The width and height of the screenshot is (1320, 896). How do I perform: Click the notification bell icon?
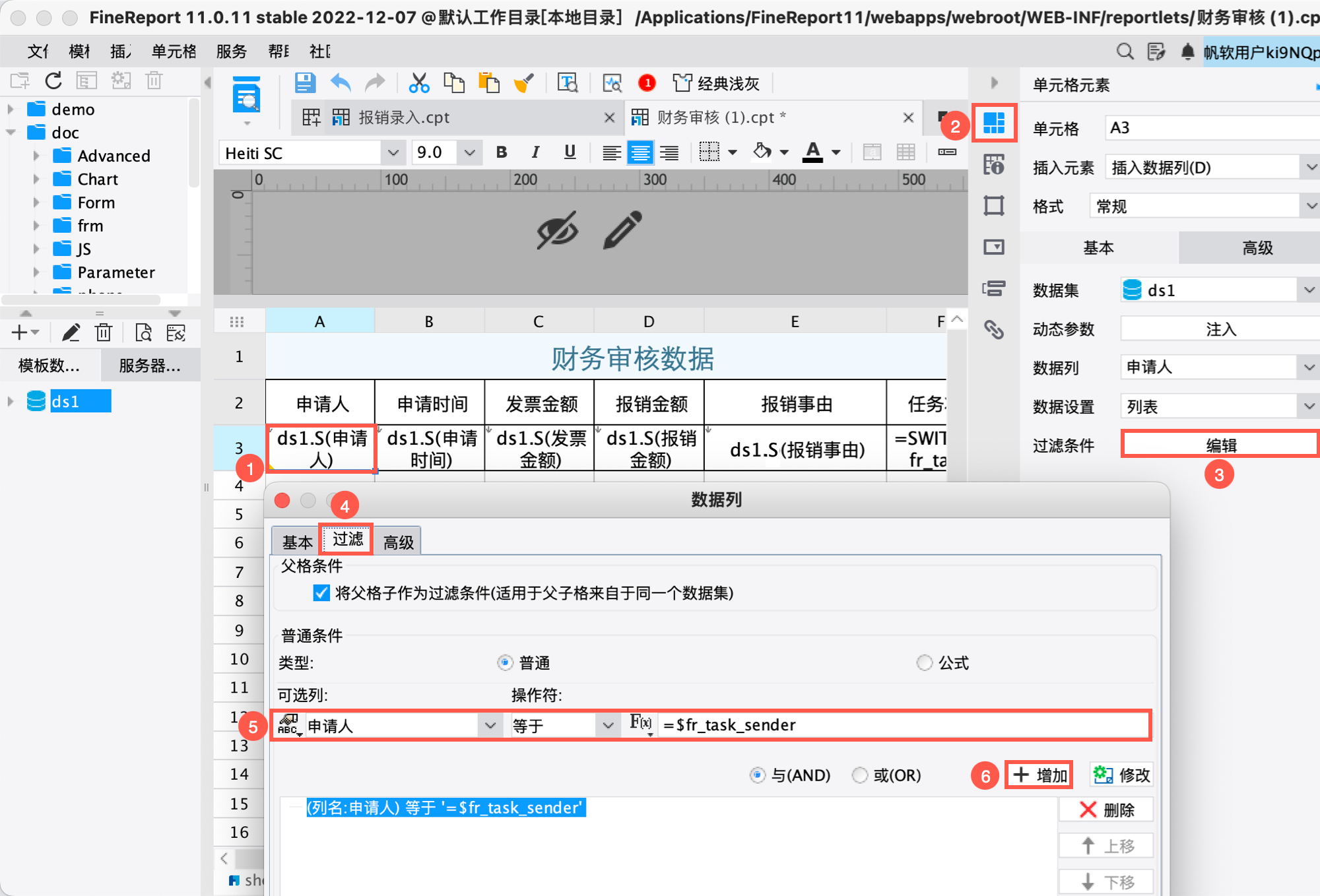pos(1187,51)
